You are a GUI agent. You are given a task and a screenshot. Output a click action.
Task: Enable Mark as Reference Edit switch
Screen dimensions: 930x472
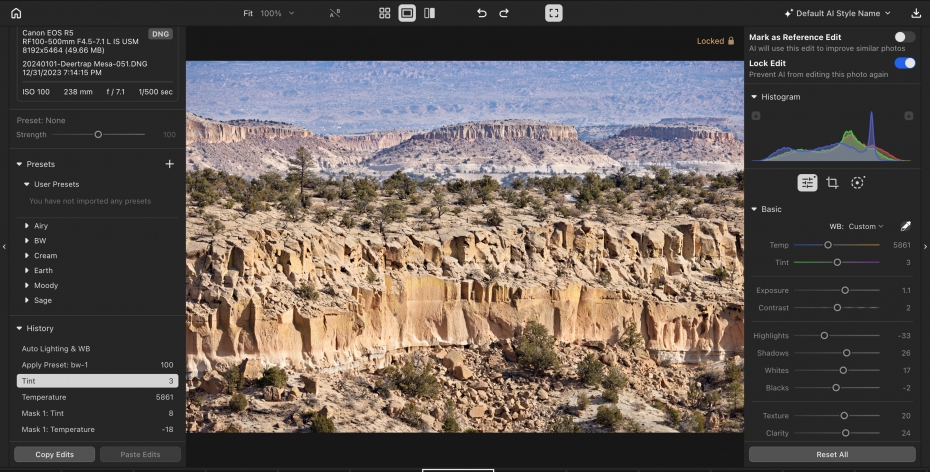coord(904,37)
